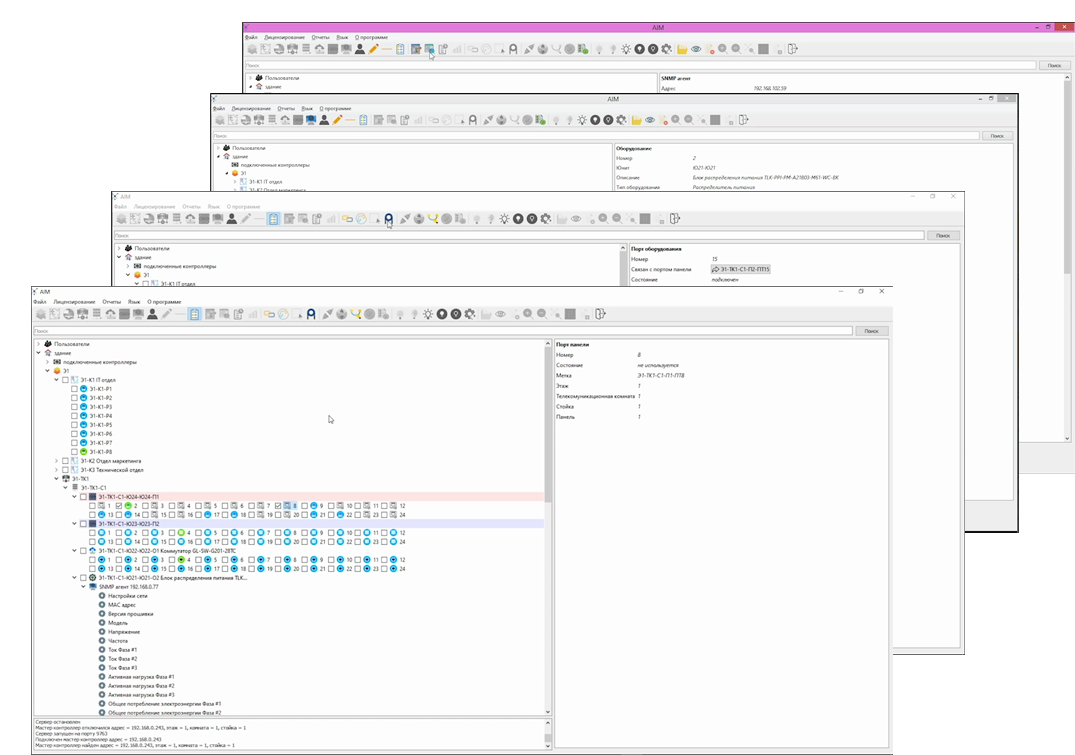The width and height of the screenshot is (1075, 755).
Task: Expand the Э1-К3 Технической отдел node
Action: [x=57, y=470]
